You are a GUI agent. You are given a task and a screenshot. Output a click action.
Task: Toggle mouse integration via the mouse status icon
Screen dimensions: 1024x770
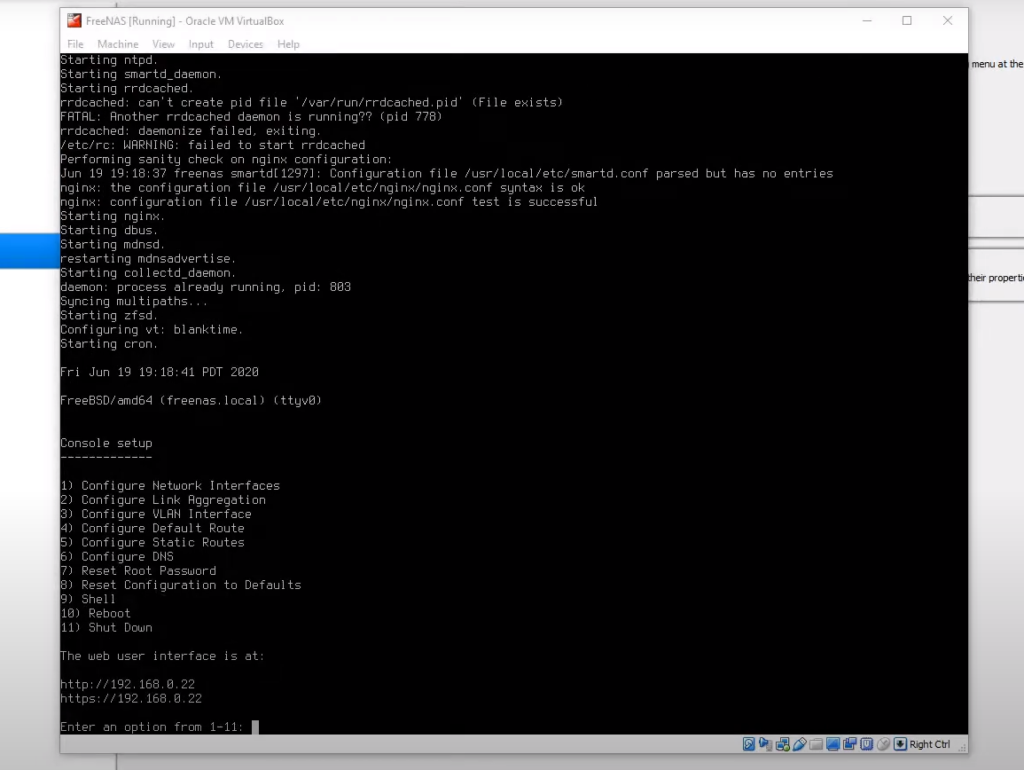883,744
